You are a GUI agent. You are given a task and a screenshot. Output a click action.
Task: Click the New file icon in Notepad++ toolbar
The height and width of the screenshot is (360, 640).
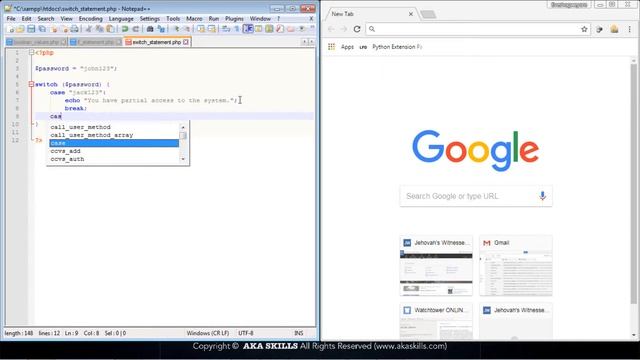10,29
